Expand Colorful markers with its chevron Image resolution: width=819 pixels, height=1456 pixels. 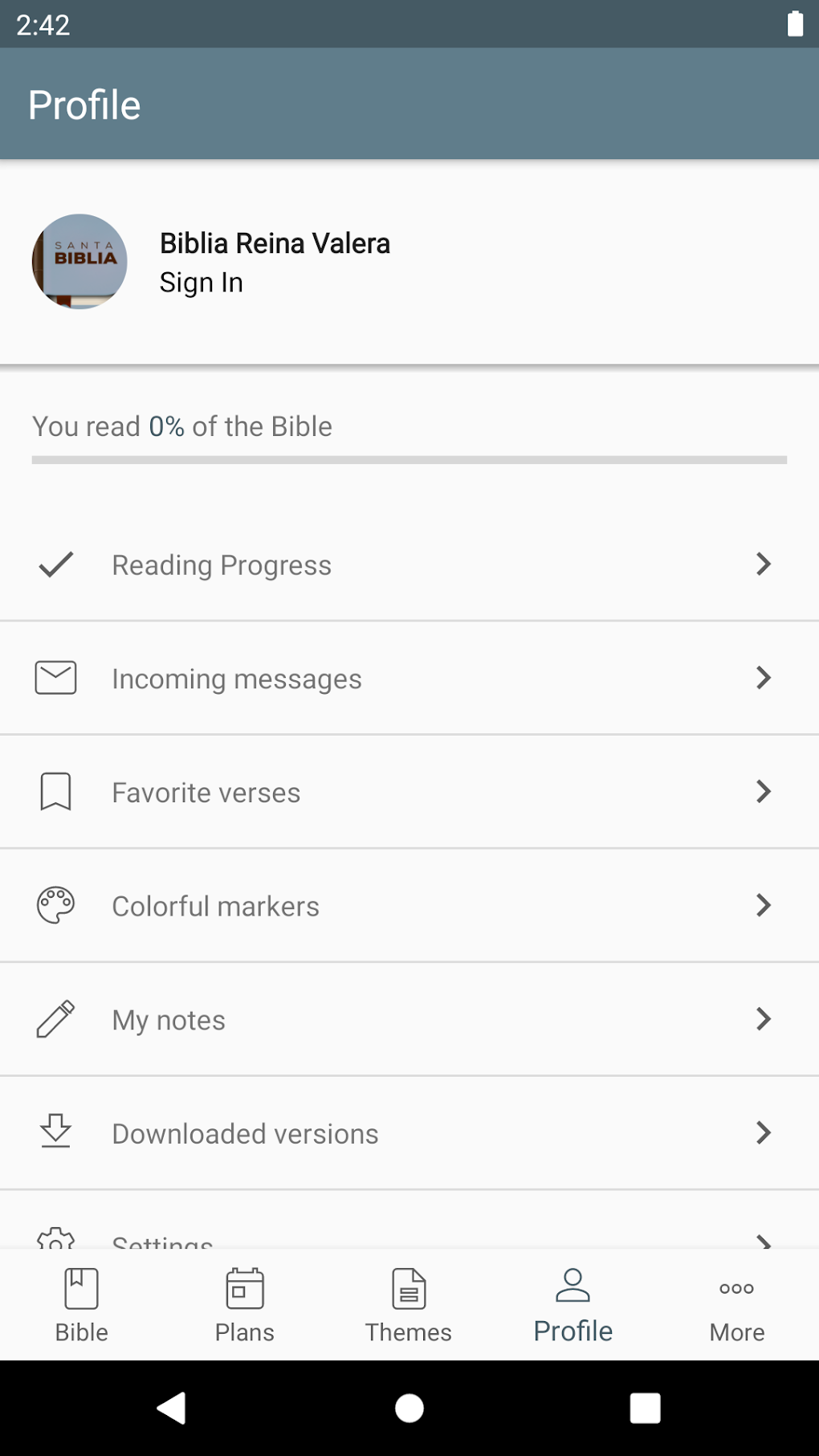763,906
